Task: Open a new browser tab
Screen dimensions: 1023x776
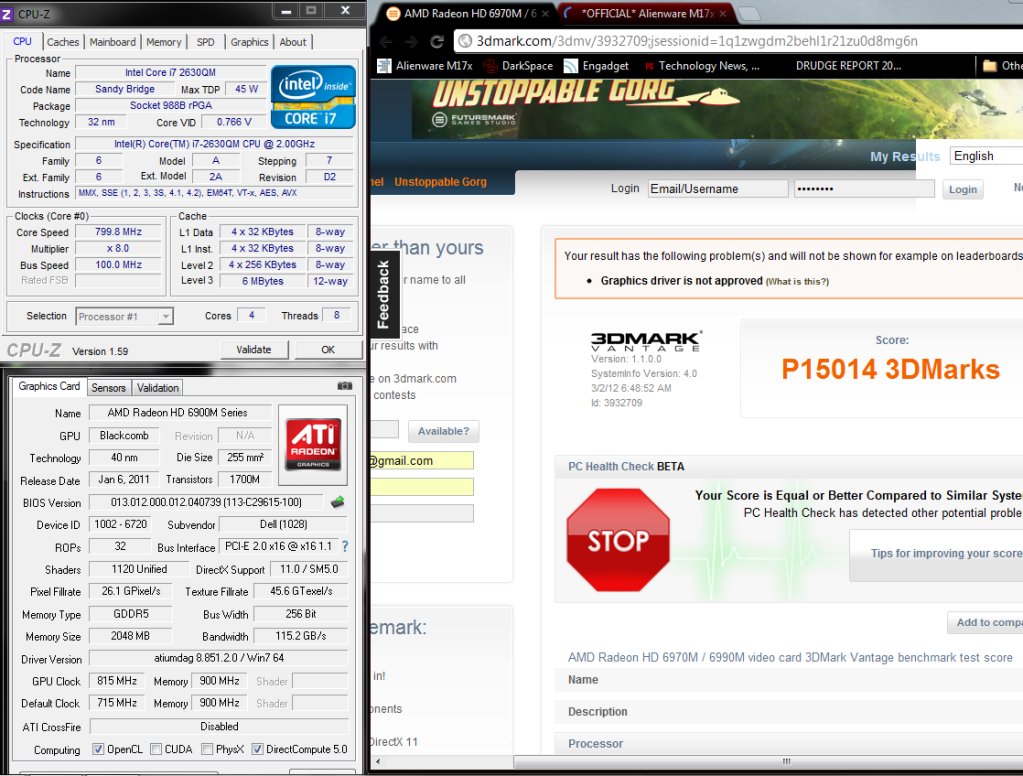Action: click(749, 14)
